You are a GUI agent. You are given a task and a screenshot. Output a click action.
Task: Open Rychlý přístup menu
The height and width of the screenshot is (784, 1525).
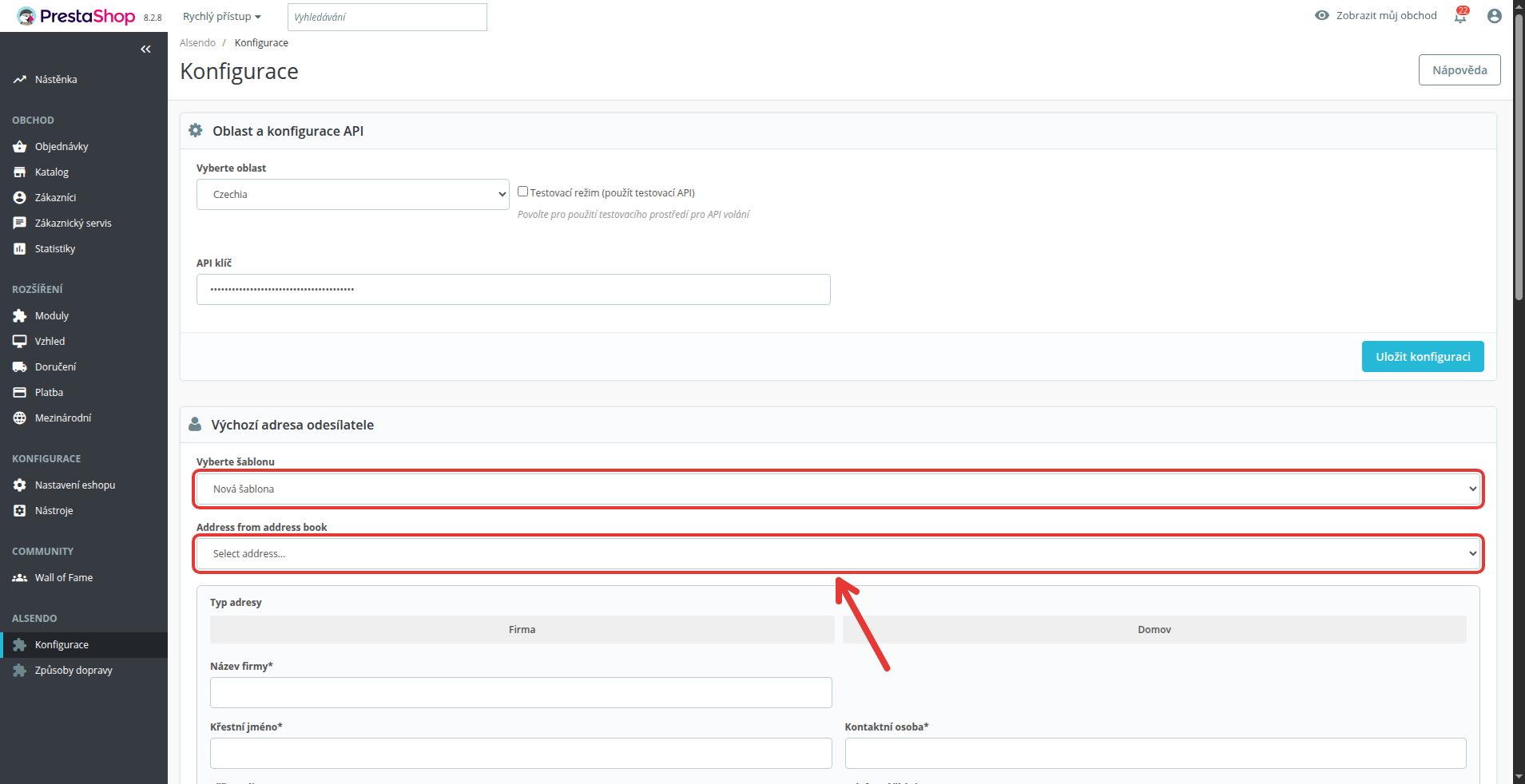click(x=222, y=17)
